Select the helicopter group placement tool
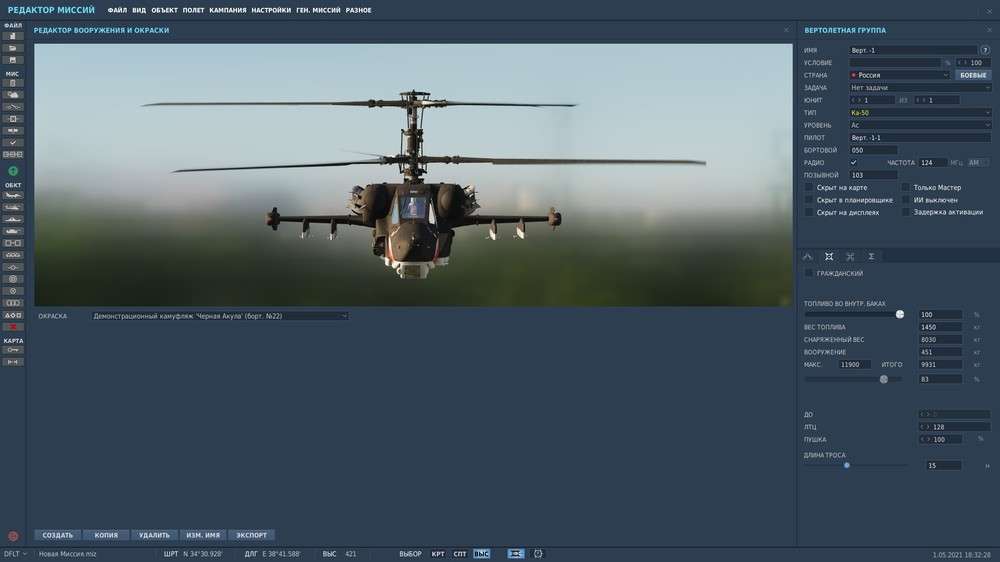 point(13,207)
